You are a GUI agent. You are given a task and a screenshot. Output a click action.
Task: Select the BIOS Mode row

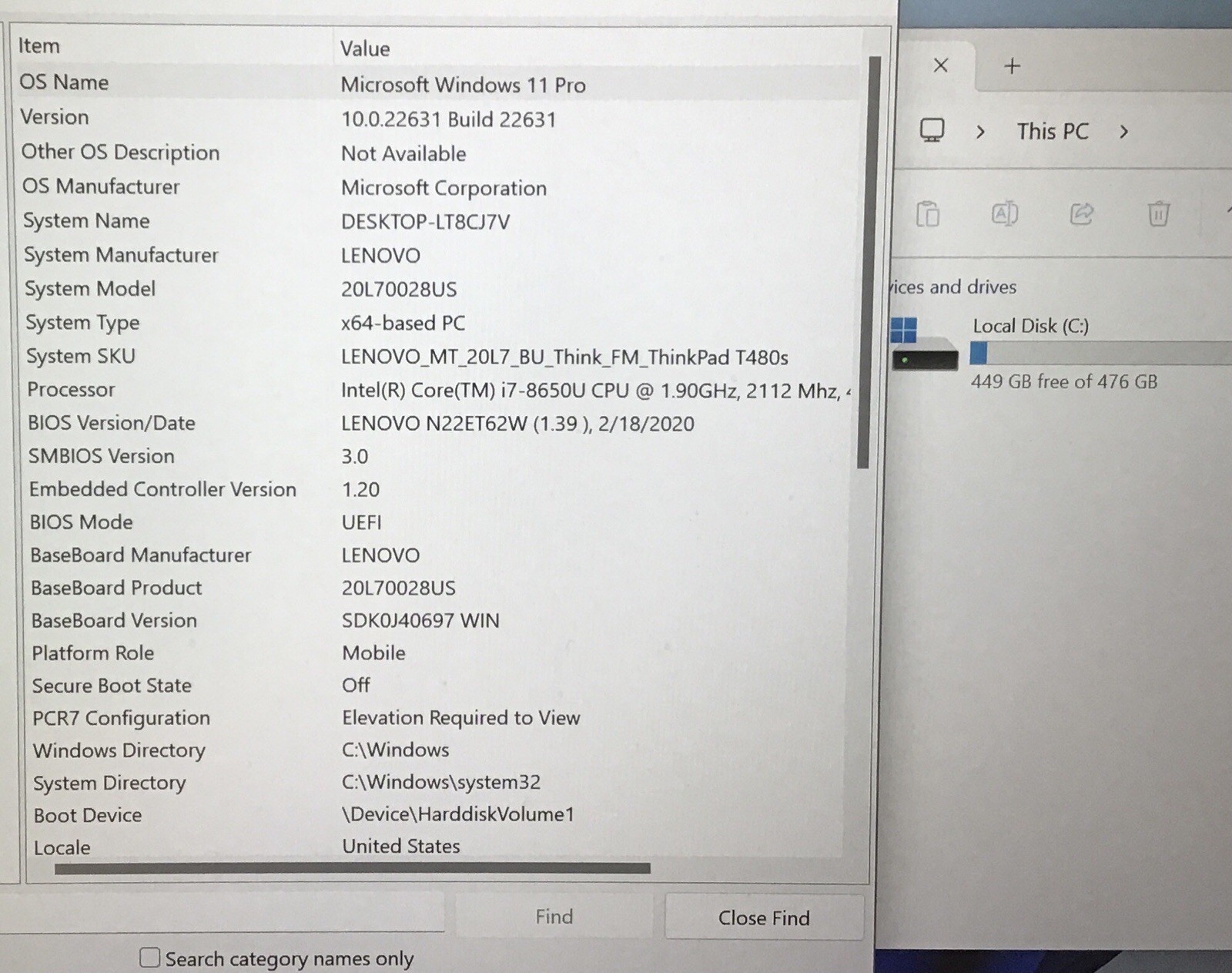[436, 522]
